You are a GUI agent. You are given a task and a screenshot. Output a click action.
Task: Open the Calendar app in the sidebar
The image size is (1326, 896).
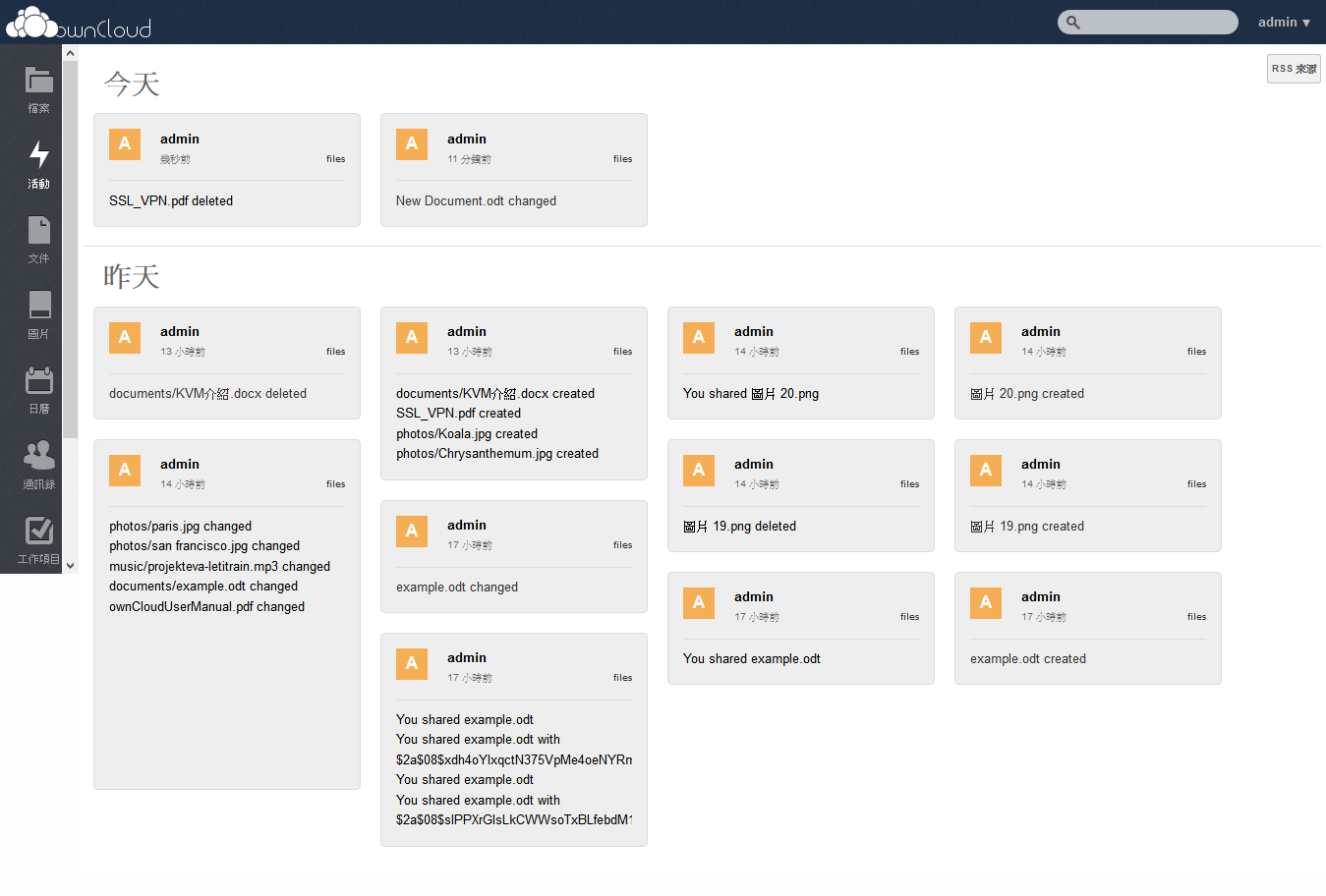coord(38,390)
